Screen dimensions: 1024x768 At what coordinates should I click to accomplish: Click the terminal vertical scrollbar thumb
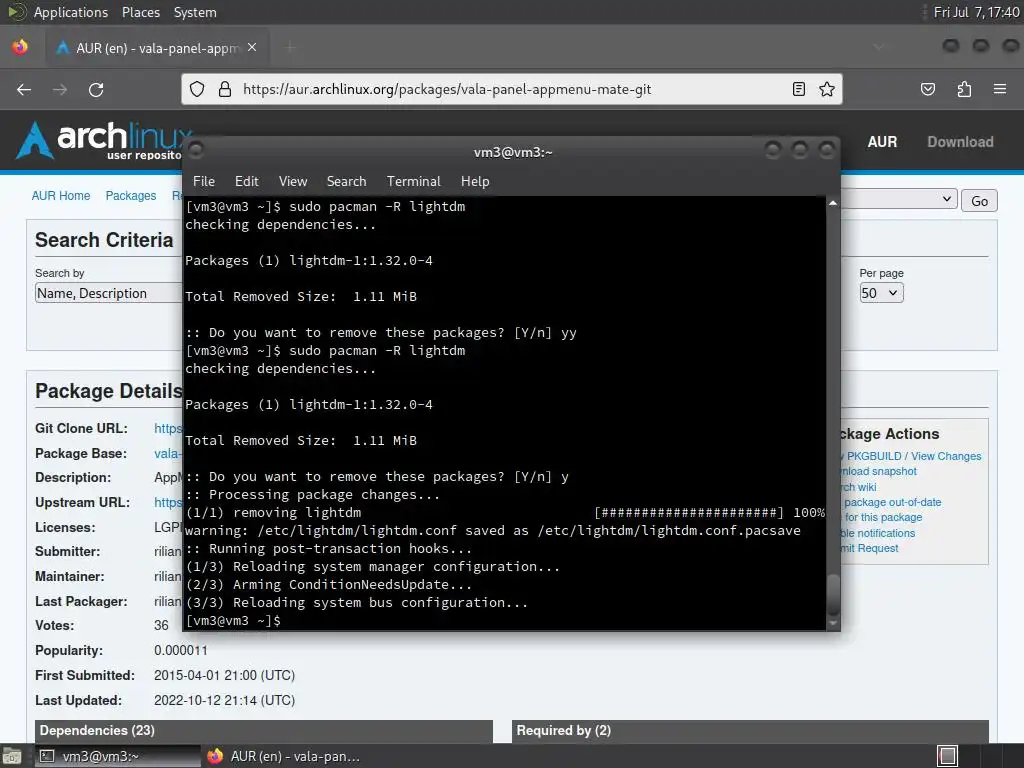coord(833,595)
